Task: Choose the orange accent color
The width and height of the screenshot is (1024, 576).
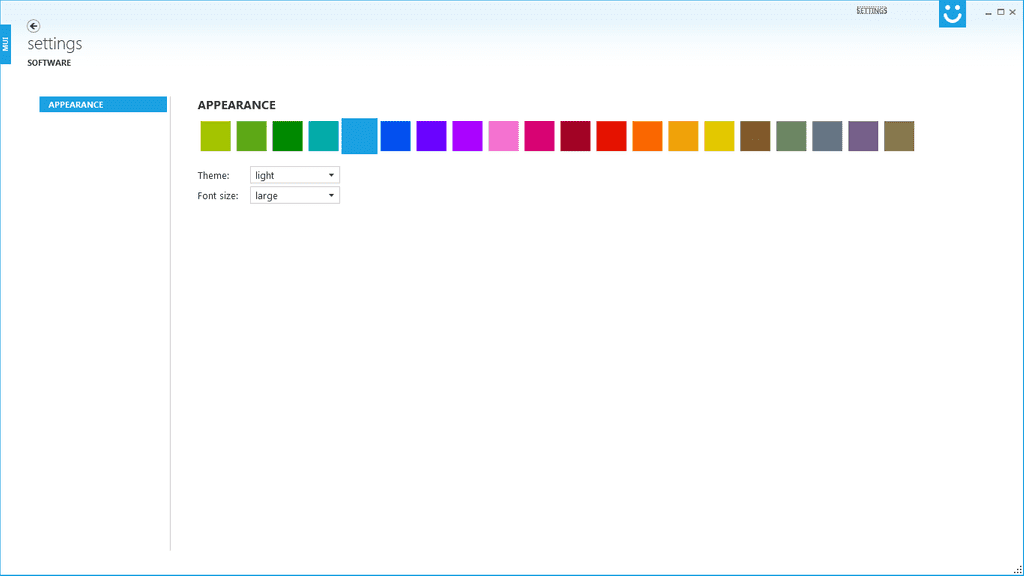Action: point(647,136)
